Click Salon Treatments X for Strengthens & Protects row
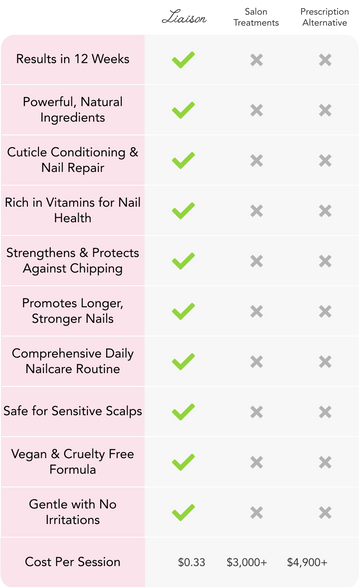360x588 pixels. (256, 261)
